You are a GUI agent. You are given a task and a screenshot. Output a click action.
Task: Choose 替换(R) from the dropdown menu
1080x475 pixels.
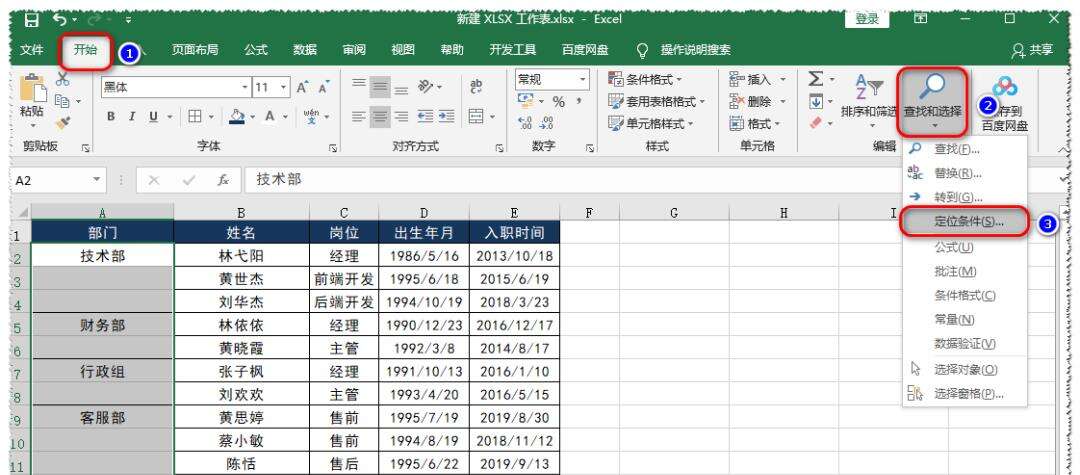(x=965, y=173)
